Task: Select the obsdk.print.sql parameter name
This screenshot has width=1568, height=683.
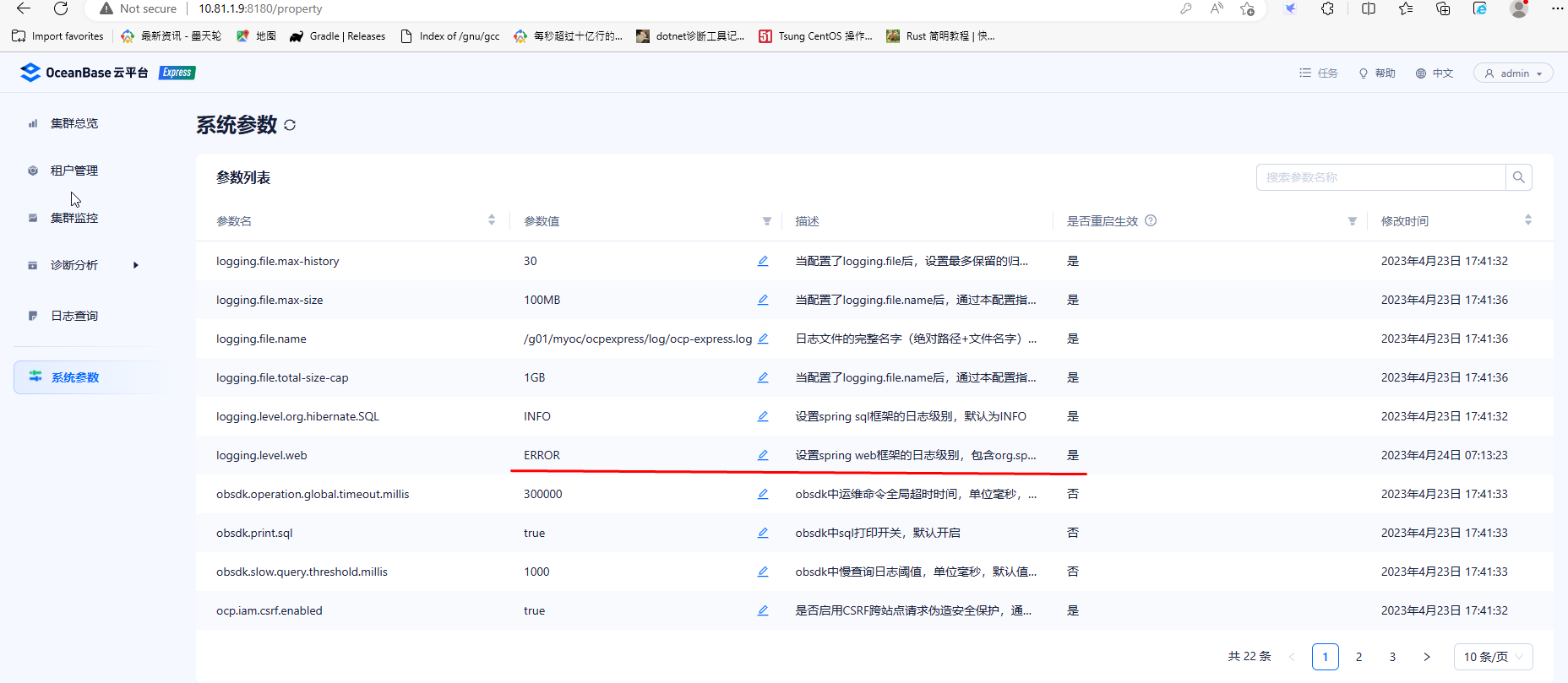Action: point(254,533)
